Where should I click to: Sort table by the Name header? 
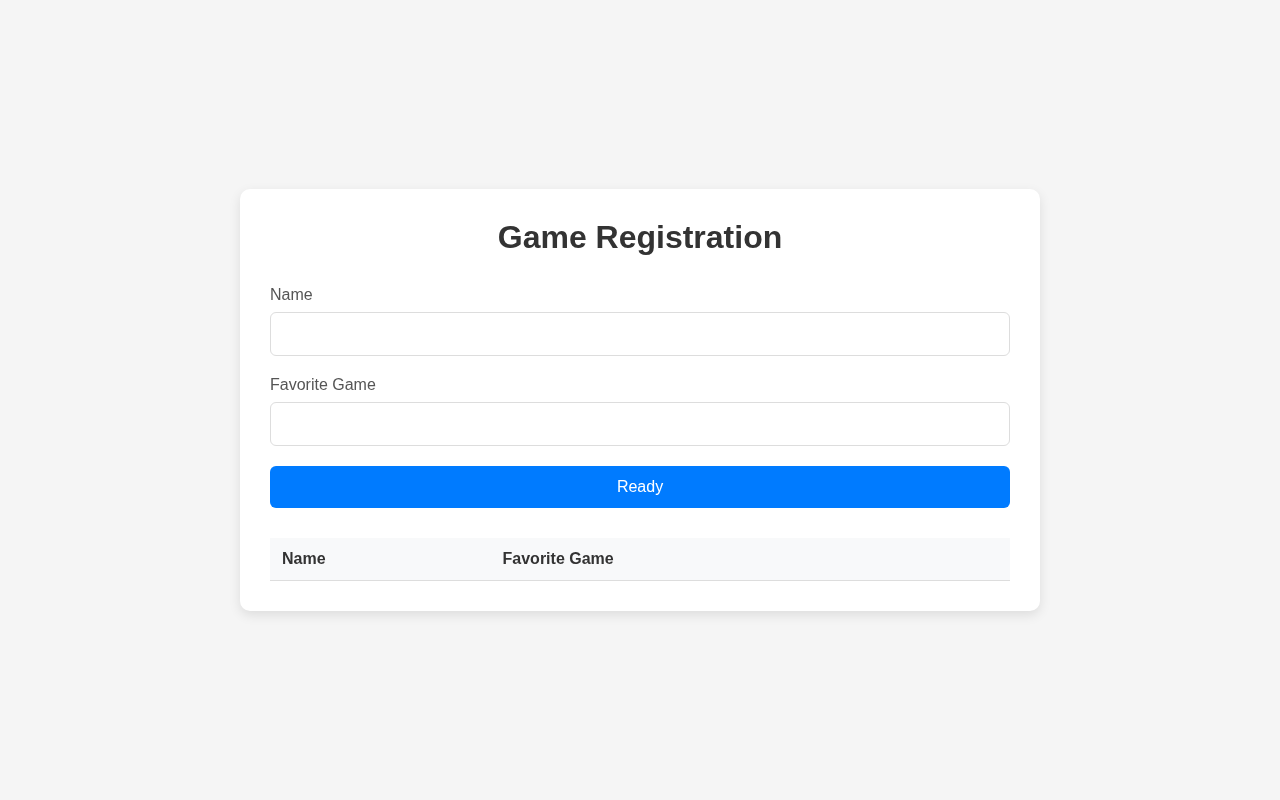pyautogui.click(x=304, y=559)
